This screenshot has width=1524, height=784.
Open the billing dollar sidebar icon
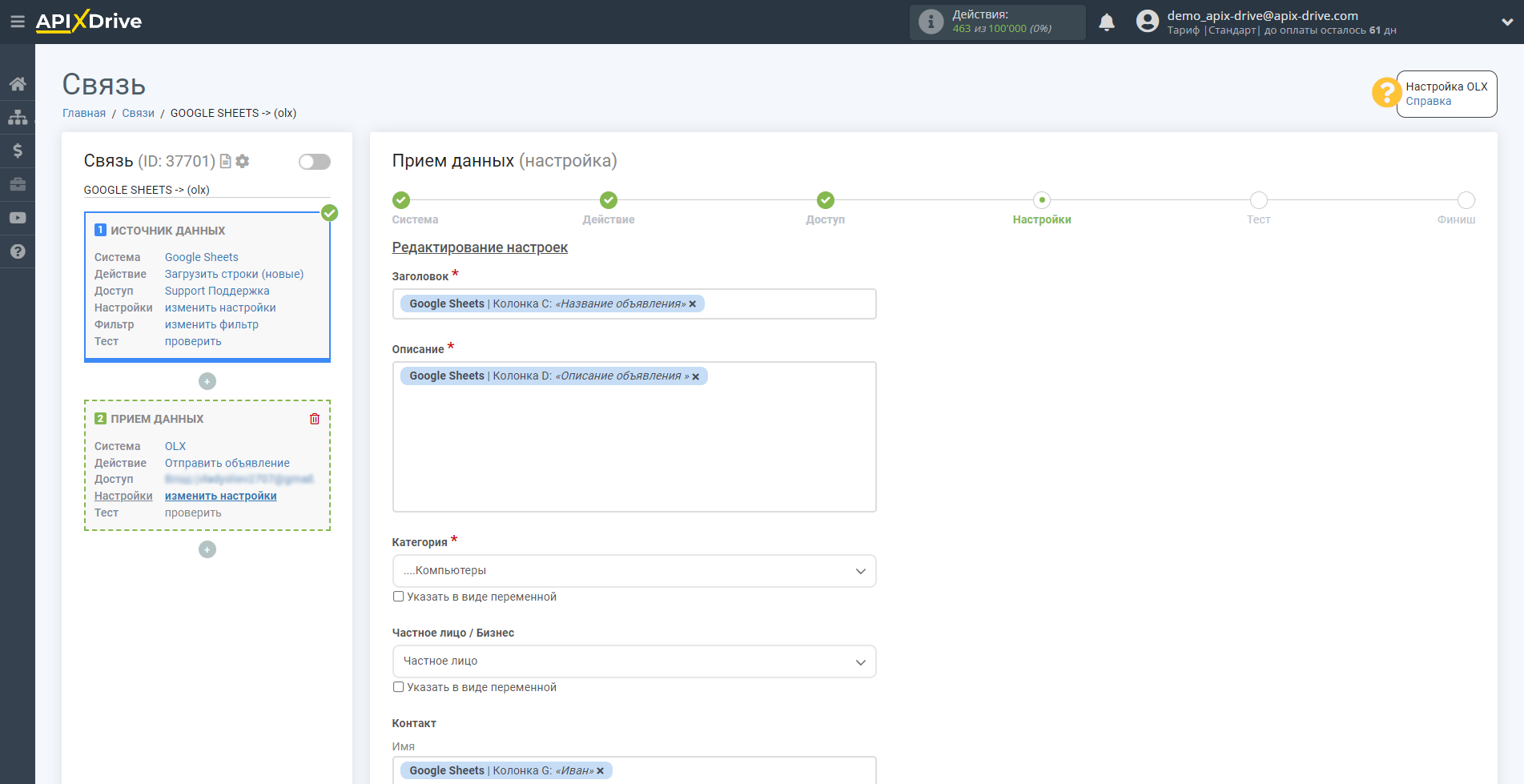pyautogui.click(x=18, y=151)
